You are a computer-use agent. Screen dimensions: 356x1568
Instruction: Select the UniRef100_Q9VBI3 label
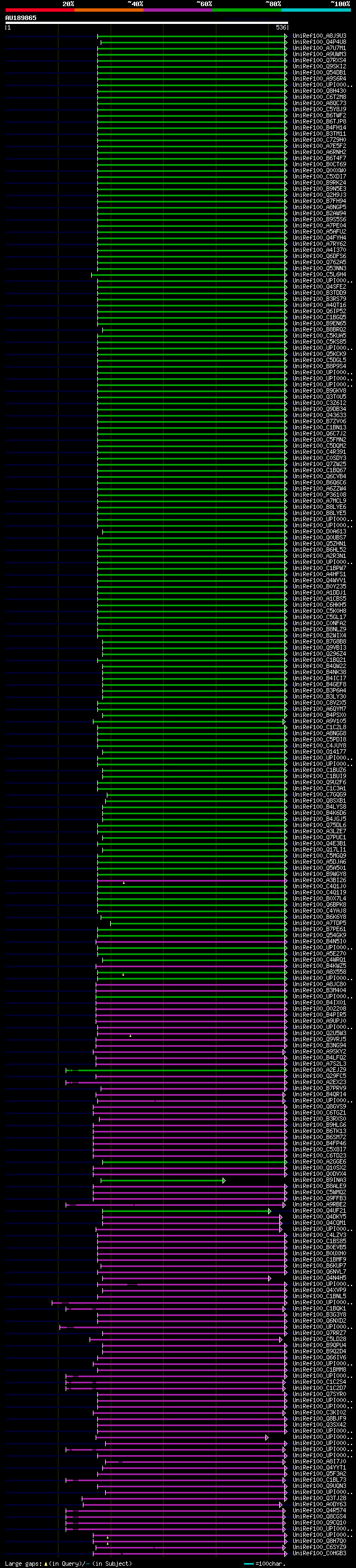(x=319, y=647)
